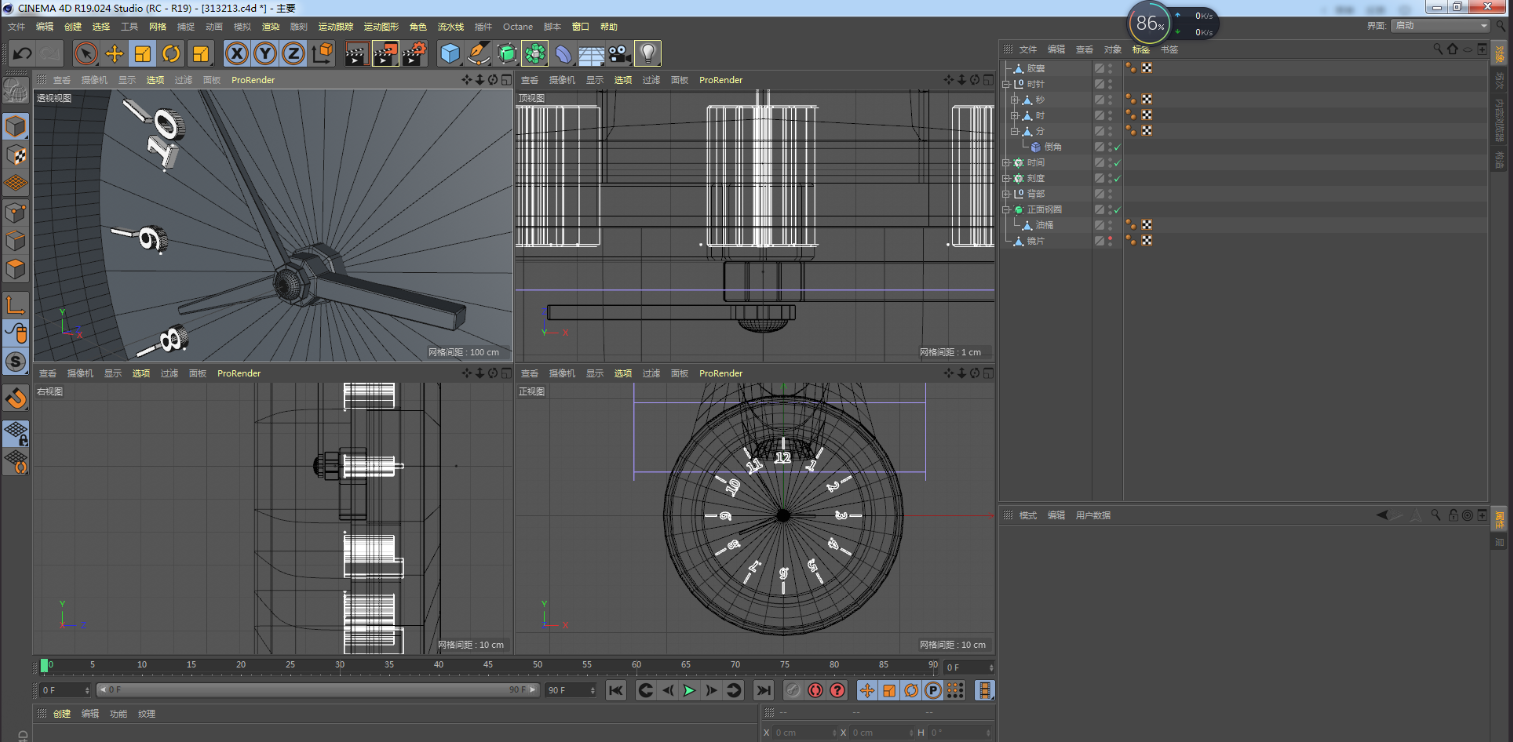Expand the 秒 object in tree
Screen dimensions: 1513x742
(x=1014, y=100)
